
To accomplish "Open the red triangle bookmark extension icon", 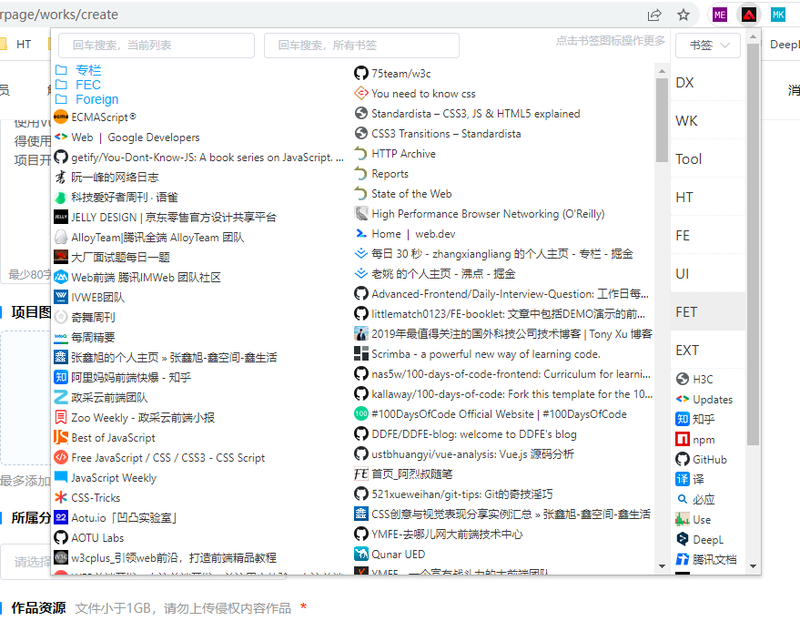I will [x=748, y=15].
